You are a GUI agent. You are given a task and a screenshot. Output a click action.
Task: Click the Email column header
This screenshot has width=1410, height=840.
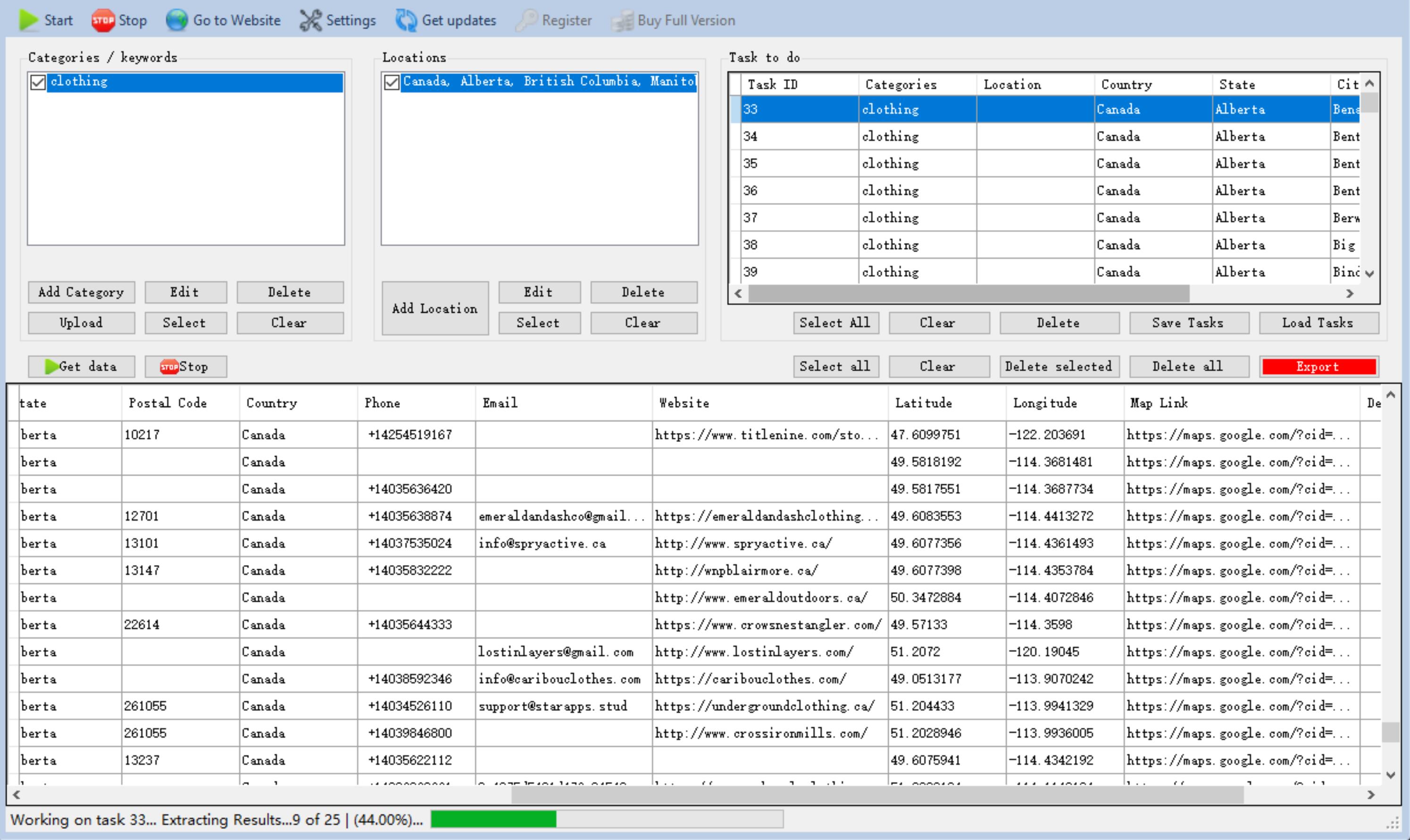[x=564, y=403]
